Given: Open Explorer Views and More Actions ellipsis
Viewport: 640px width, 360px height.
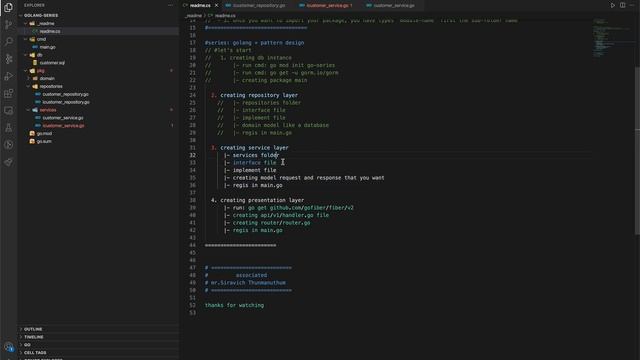Looking at the screenshot, I should pyautogui.click(x=171, y=5).
